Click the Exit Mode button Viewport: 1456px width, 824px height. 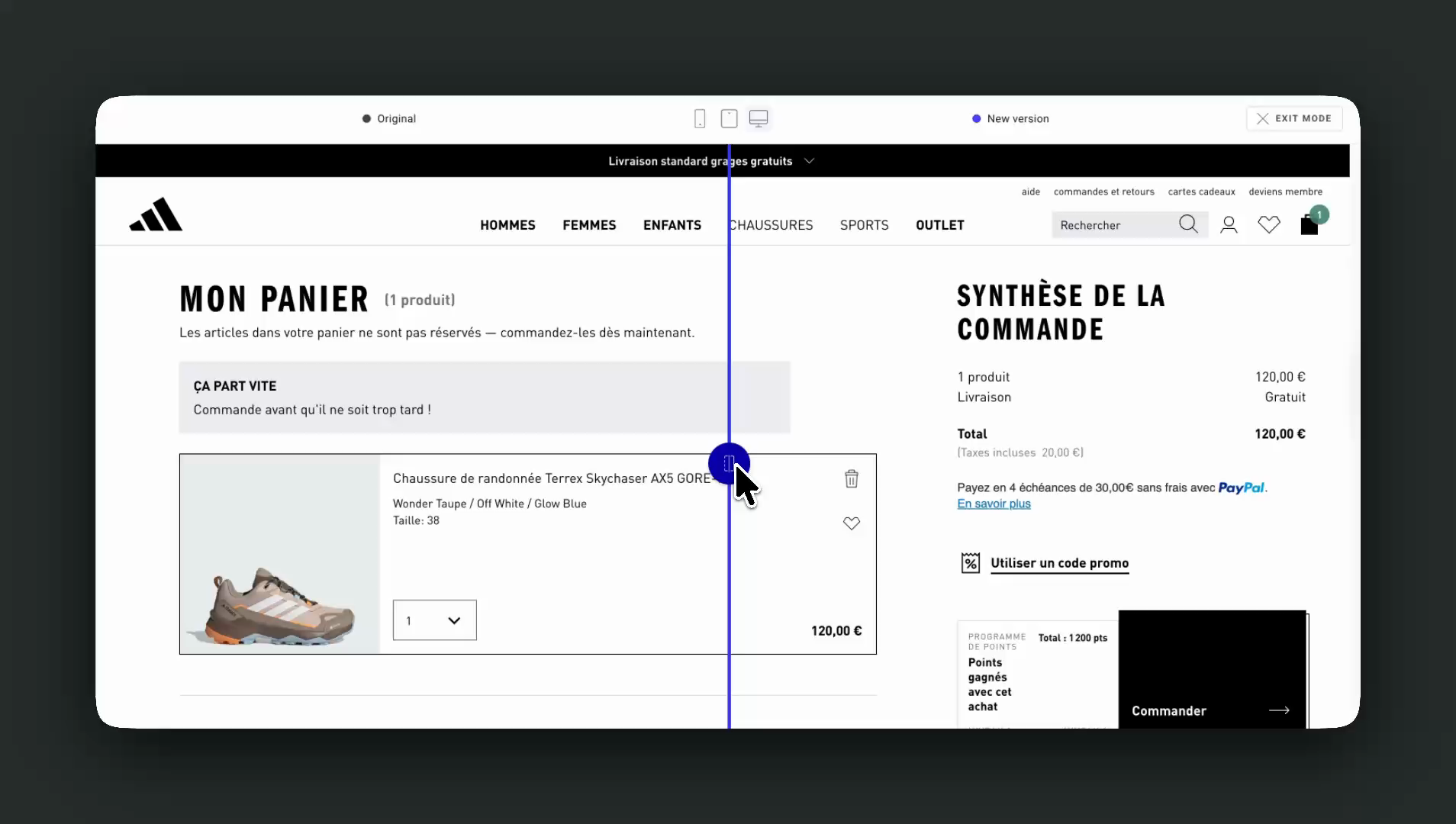click(1294, 118)
